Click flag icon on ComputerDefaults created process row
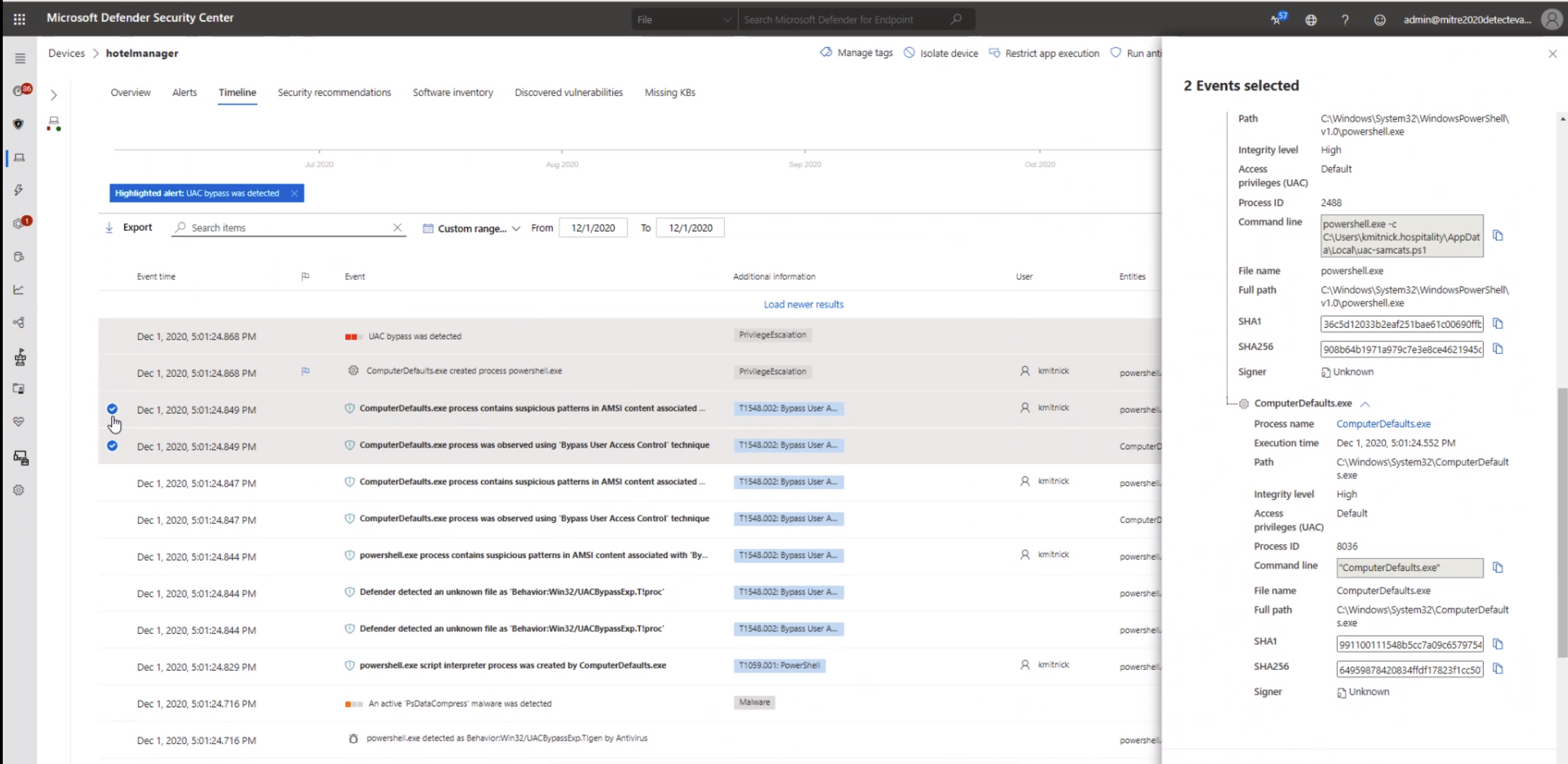Screen dimensions: 1568x764 pyautogui.click(x=305, y=372)
